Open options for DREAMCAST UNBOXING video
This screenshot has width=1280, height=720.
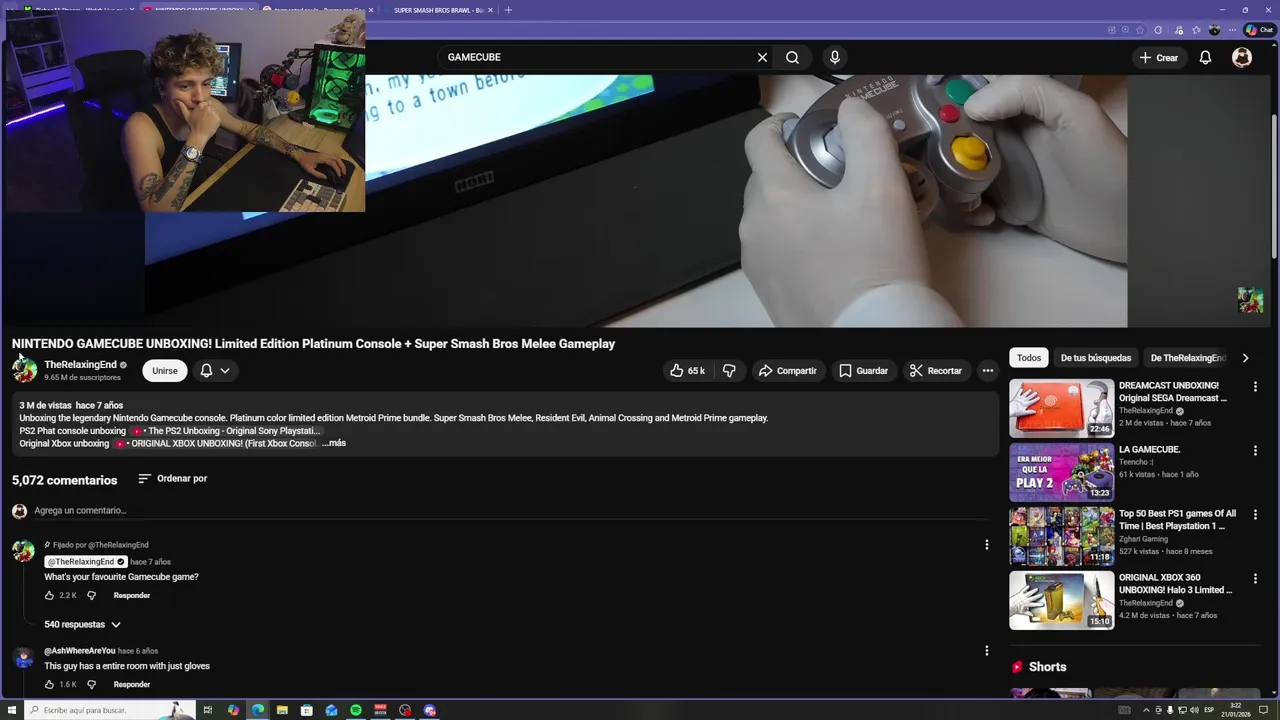[1255, 386]
